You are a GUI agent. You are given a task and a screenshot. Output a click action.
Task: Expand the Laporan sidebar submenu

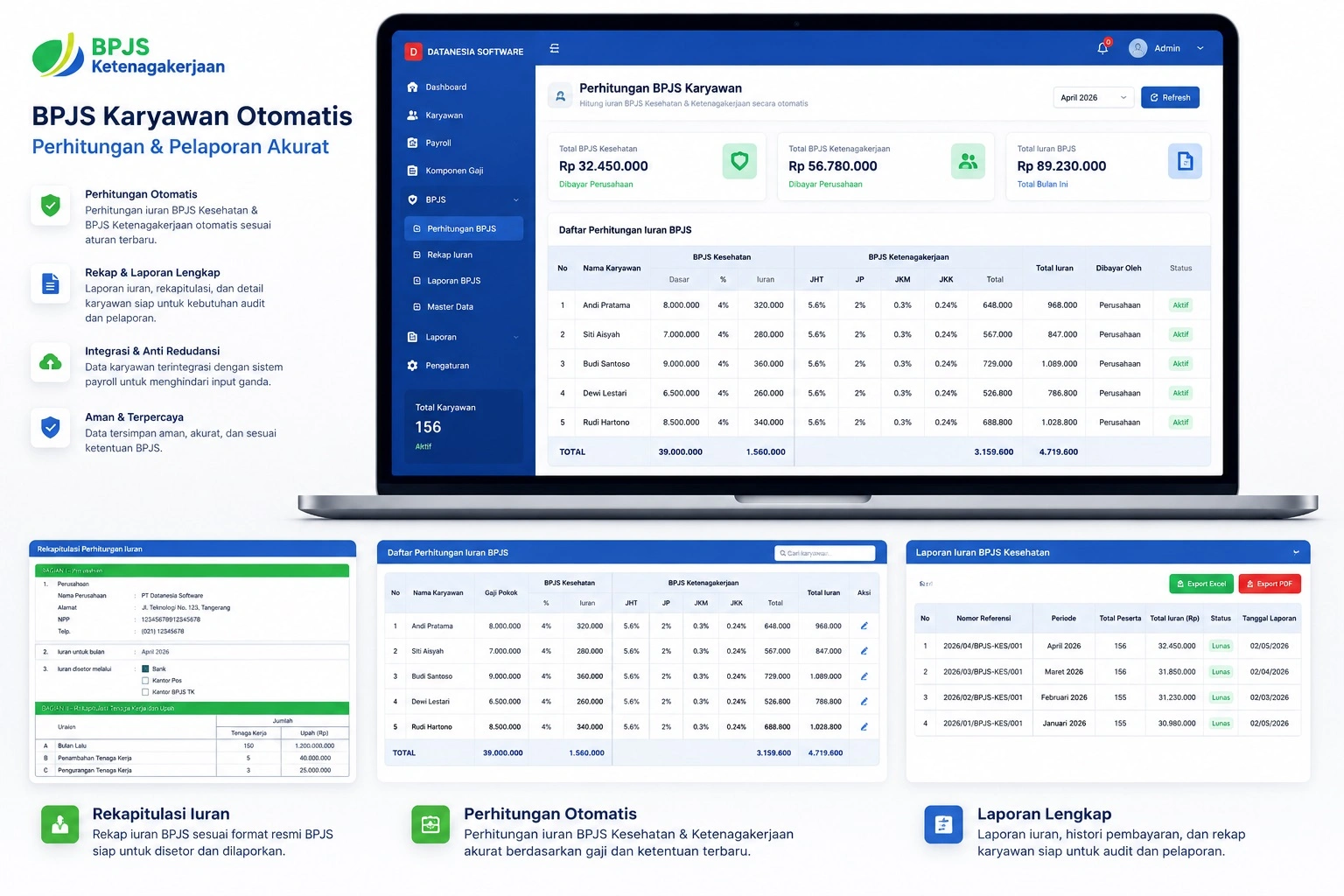point(515,338)
